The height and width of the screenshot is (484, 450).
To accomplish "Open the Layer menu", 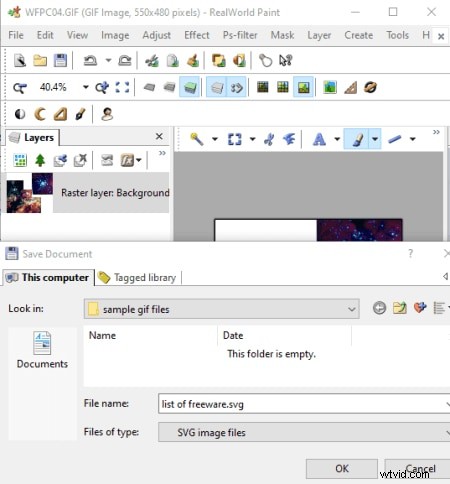I will click(319, 35).
